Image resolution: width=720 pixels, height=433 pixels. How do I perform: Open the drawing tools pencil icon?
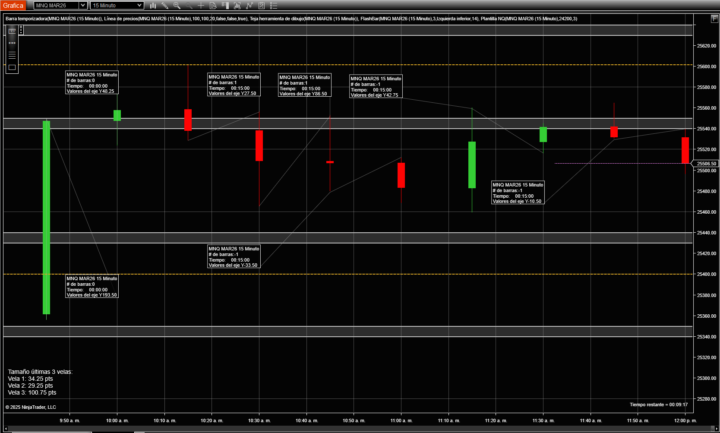(x=165, y=6)
